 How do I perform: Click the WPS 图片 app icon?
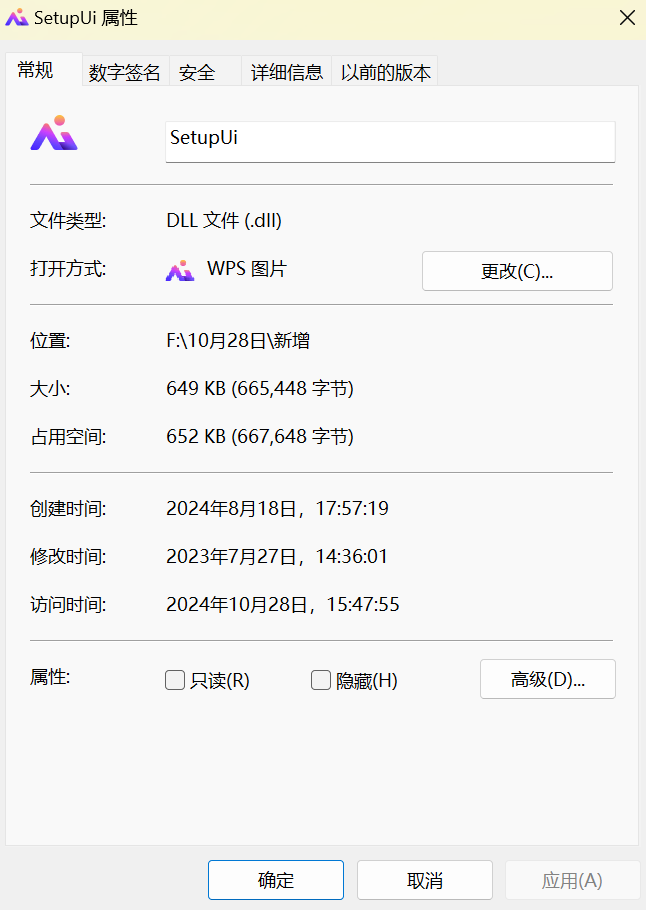click(180, 270)
